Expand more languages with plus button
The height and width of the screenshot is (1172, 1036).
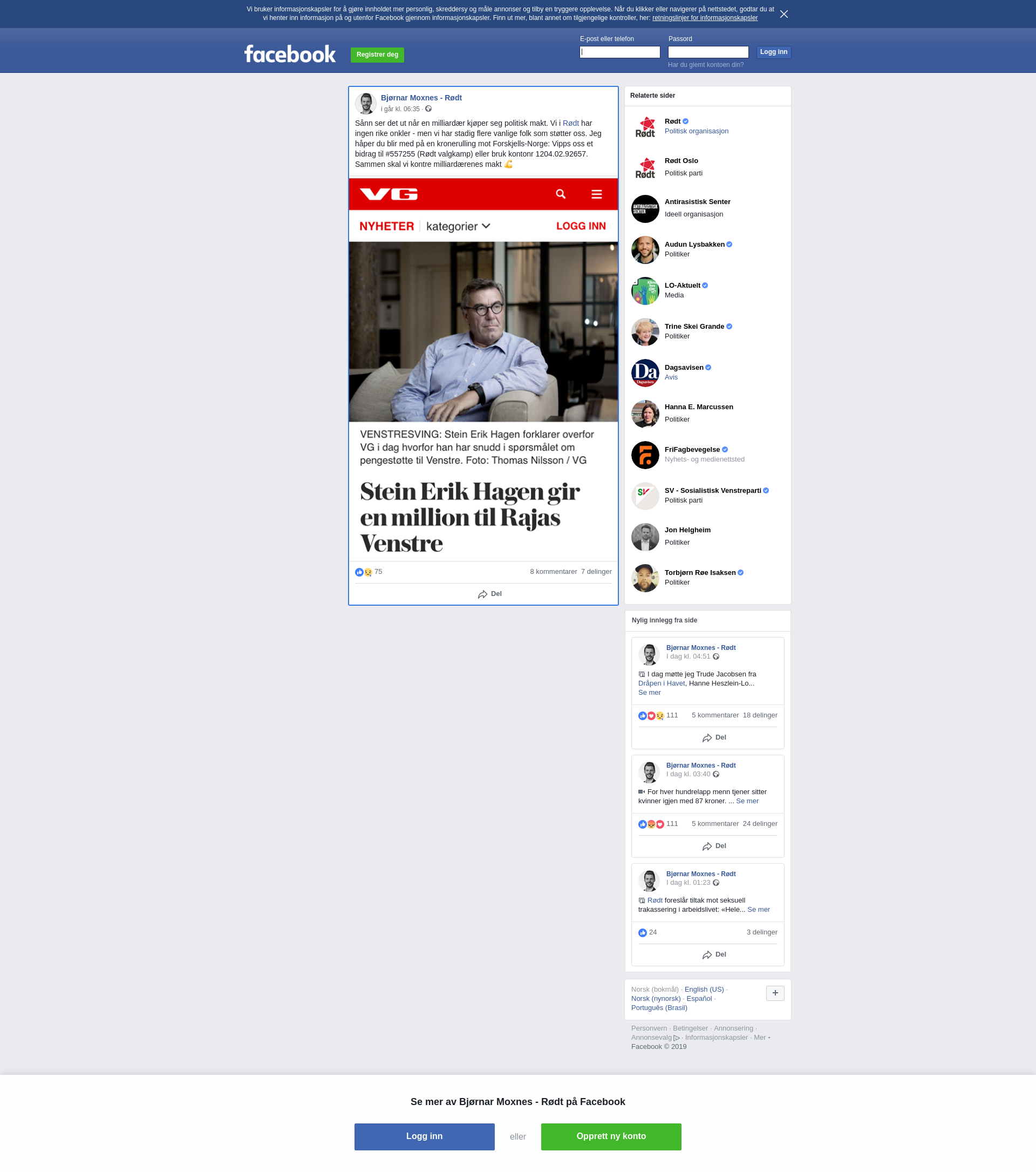coord(775,993)
